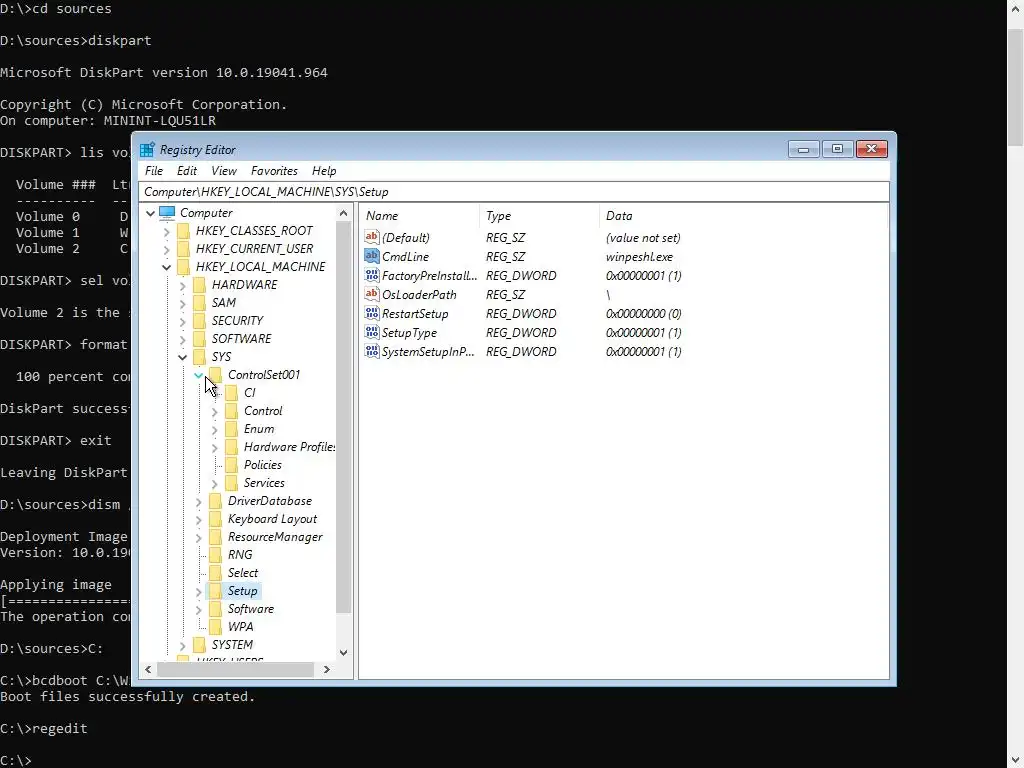Click the HARDWARE key folder icon

pos(199,285)
